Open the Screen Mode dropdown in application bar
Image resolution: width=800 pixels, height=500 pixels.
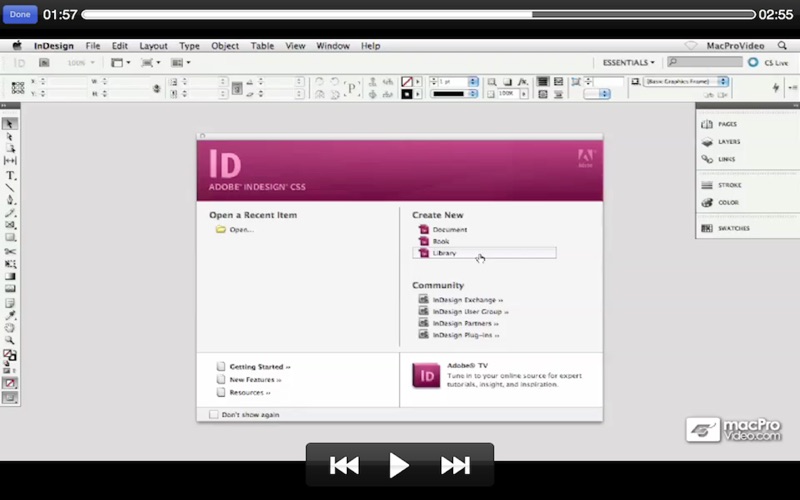151,63
